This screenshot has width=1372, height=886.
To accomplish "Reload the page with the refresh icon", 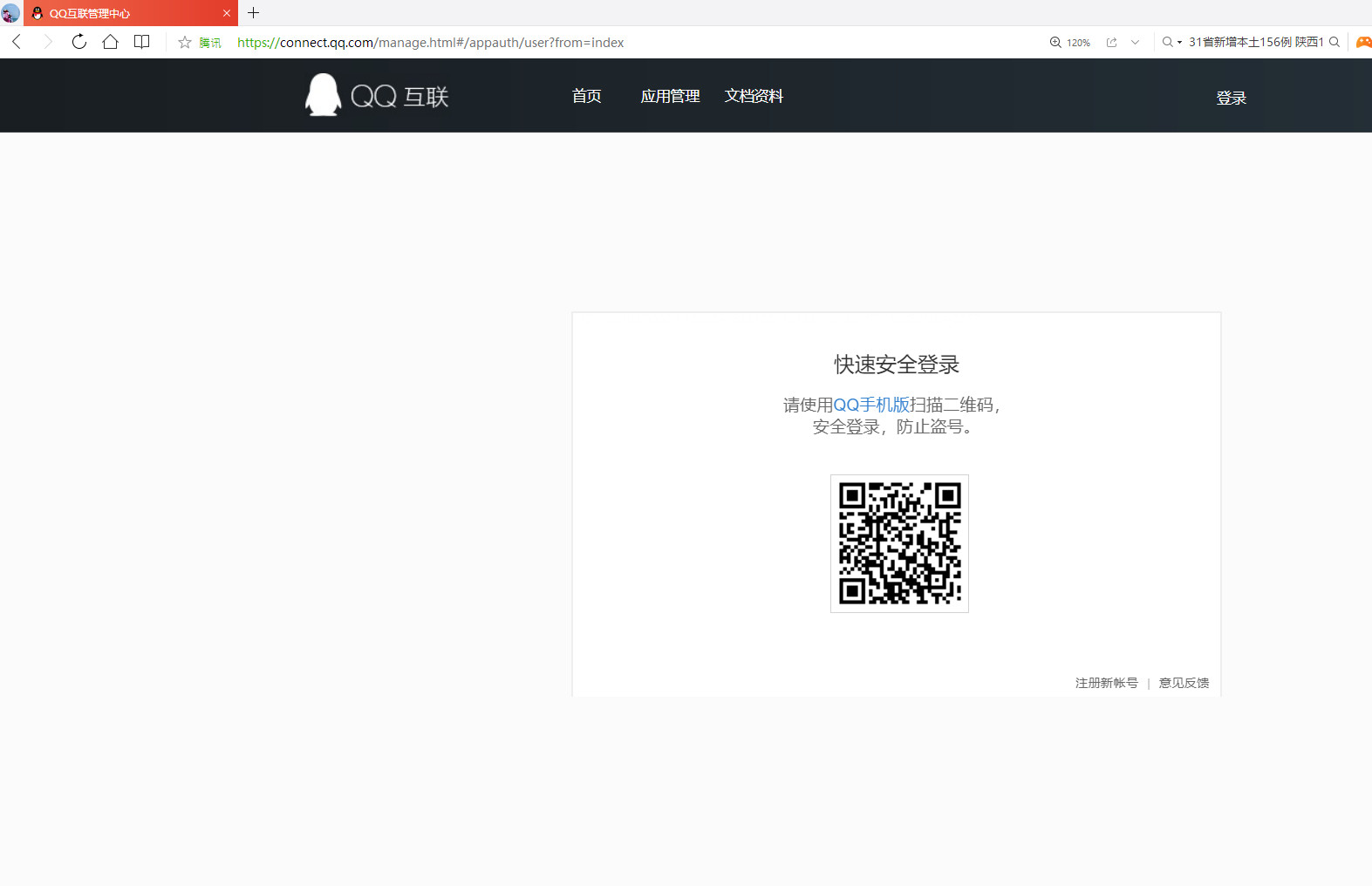I will 79,42.
